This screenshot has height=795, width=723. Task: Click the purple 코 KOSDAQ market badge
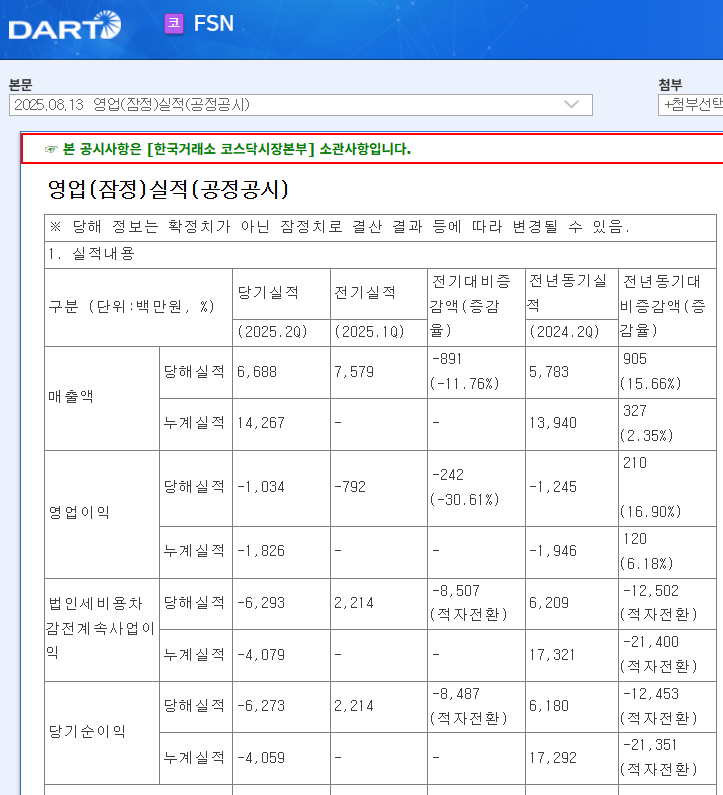click(174, 23)
